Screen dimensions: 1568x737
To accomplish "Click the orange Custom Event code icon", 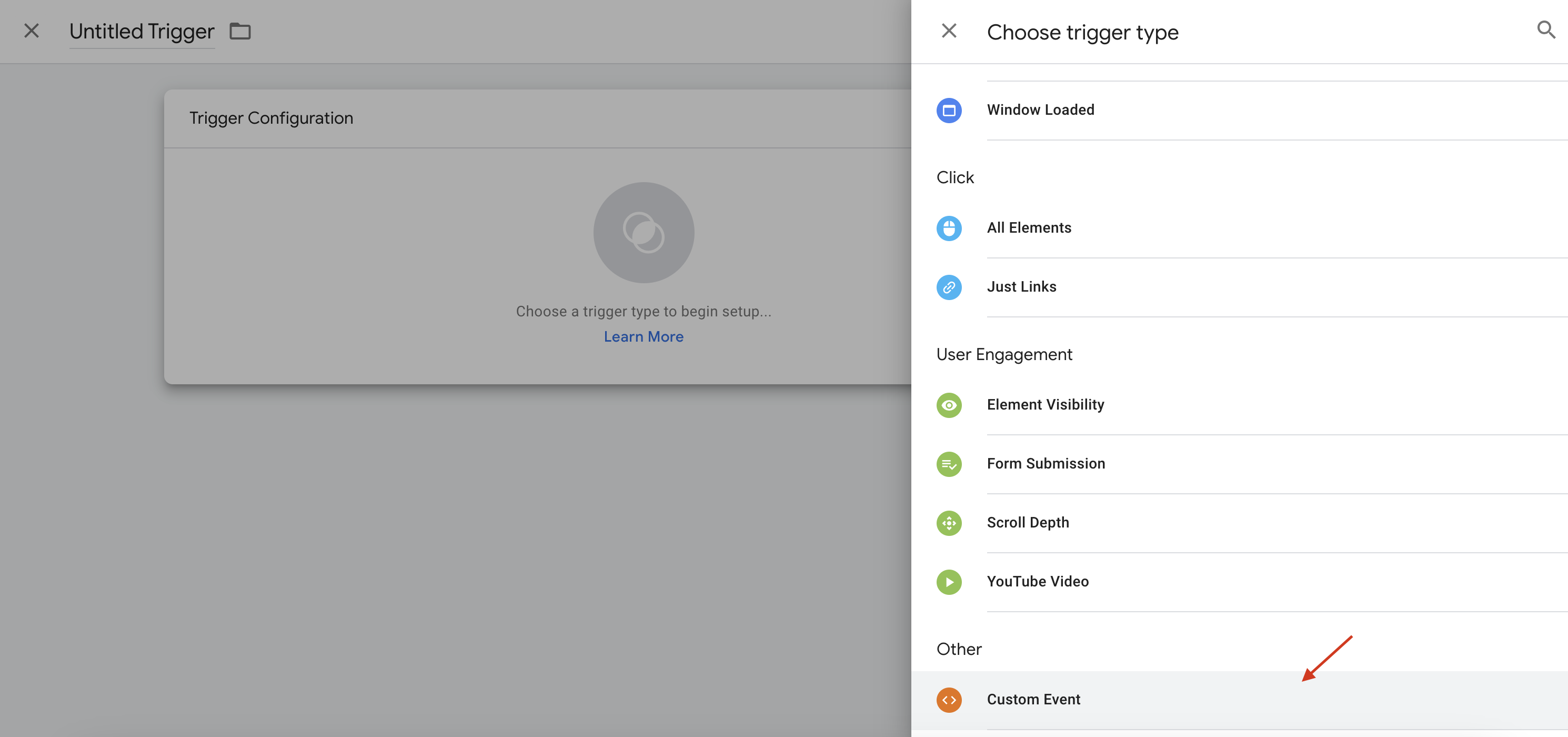I will click(949, 699).
